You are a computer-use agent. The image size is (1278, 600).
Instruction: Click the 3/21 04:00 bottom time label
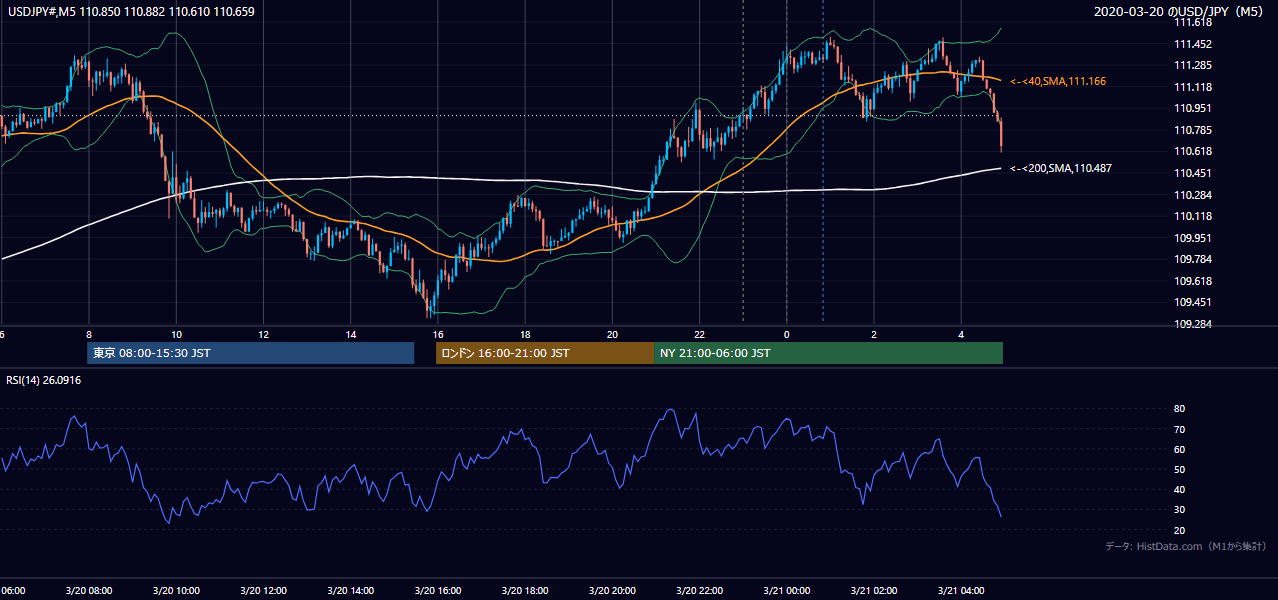coord(961,591)
